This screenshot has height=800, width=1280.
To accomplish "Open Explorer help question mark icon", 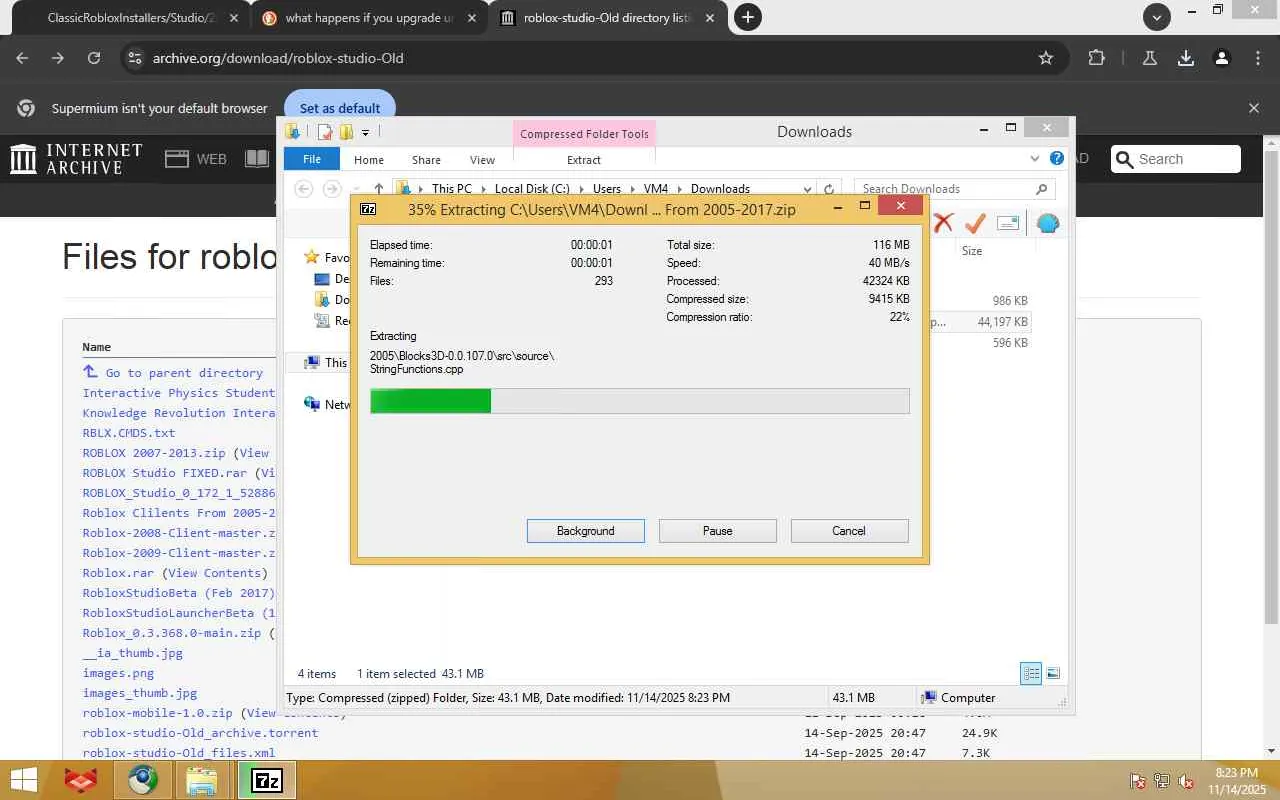I will point(1057,159).
